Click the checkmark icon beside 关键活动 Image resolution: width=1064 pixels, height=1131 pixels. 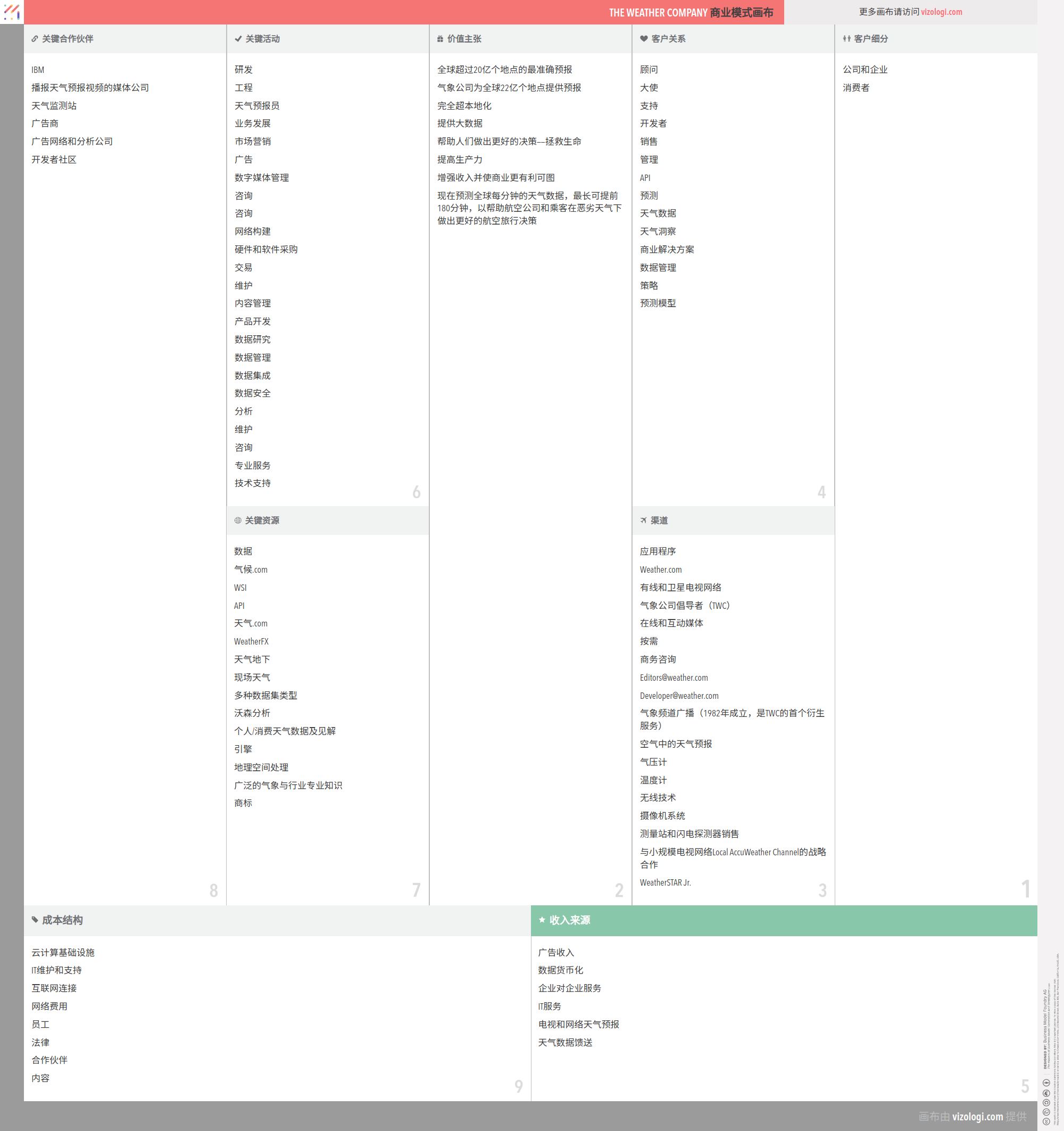pos(238,39)
